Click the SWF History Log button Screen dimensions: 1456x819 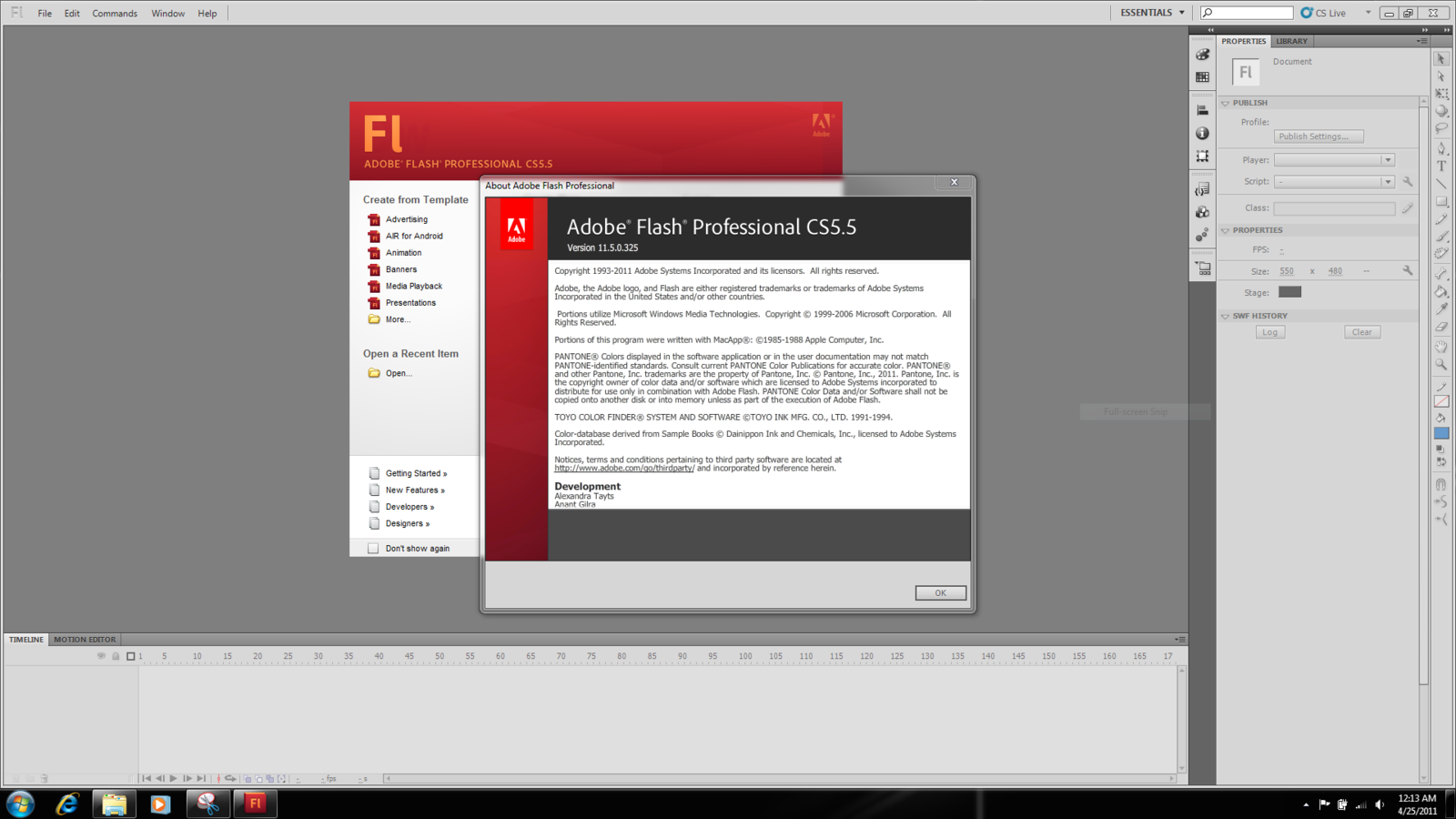[1270, 332]
